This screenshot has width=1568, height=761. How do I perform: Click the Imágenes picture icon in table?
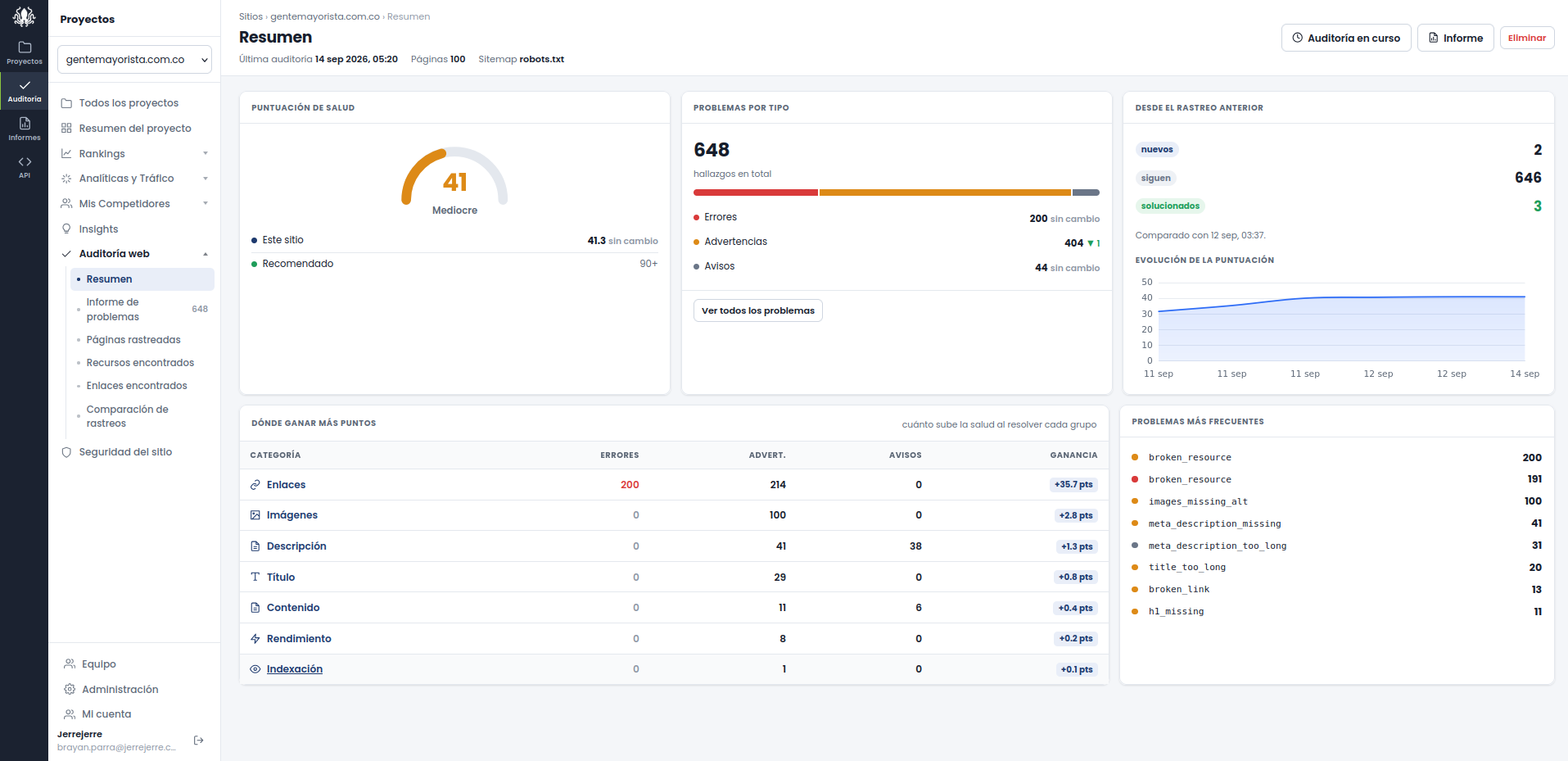tap(255, 515)
